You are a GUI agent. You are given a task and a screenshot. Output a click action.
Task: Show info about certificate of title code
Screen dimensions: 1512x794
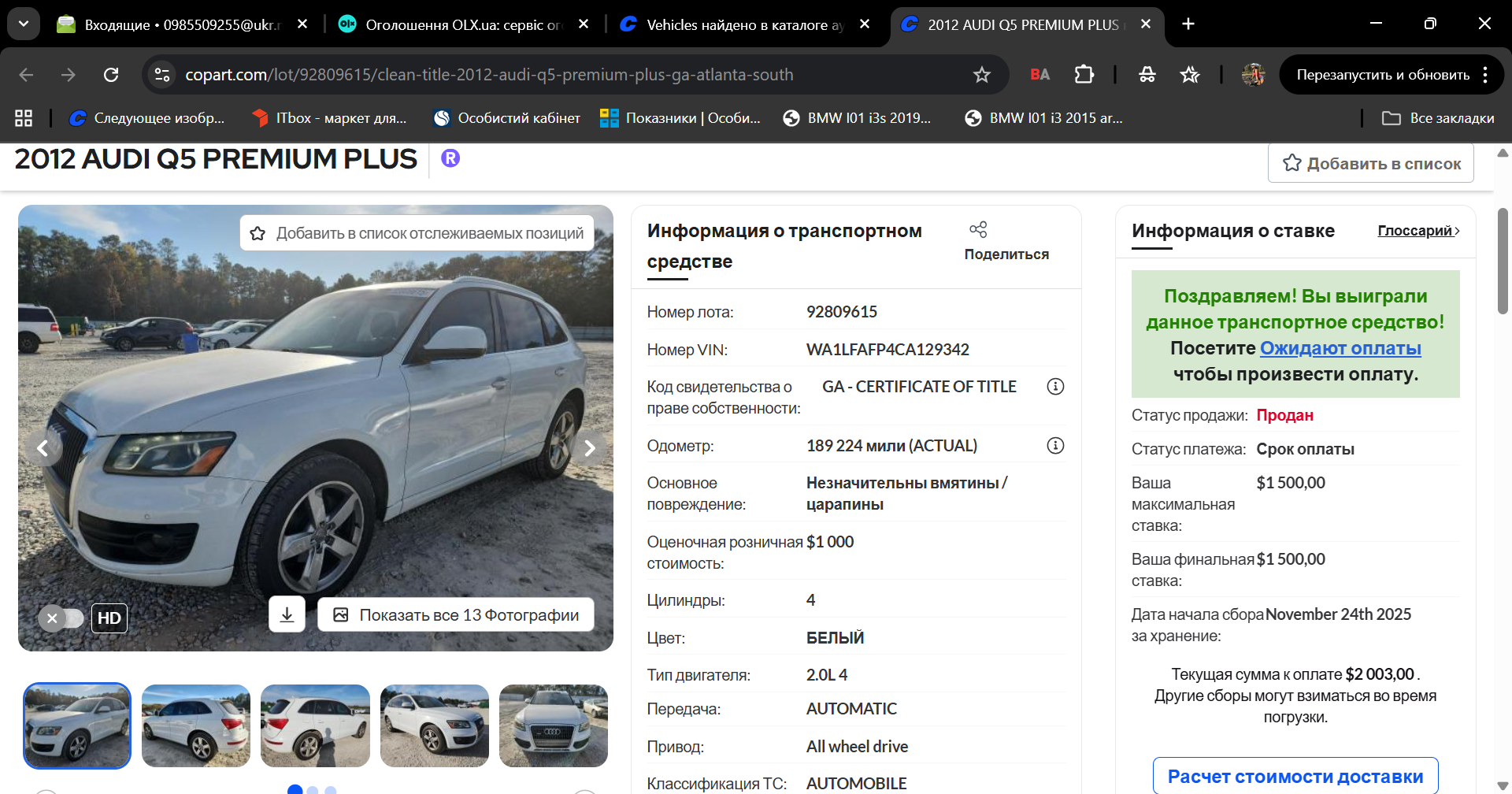1055,387
